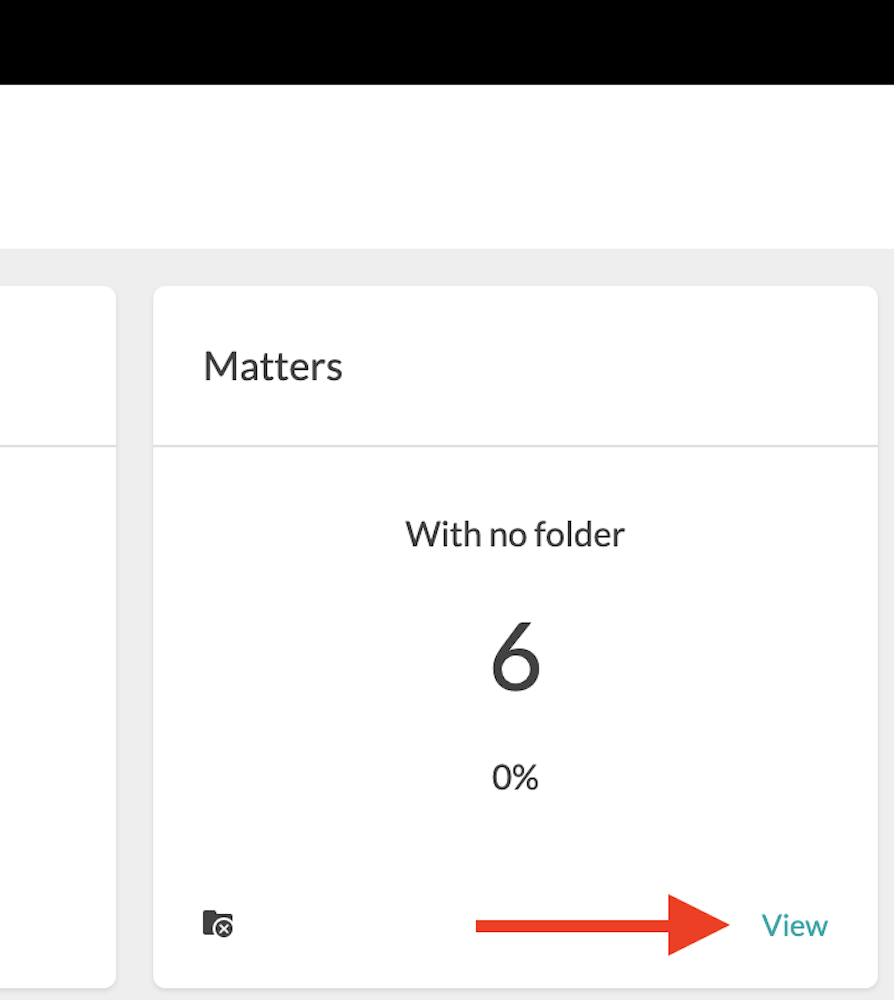
Task: Click the header area right of Matters title
Action: (610, 366)
